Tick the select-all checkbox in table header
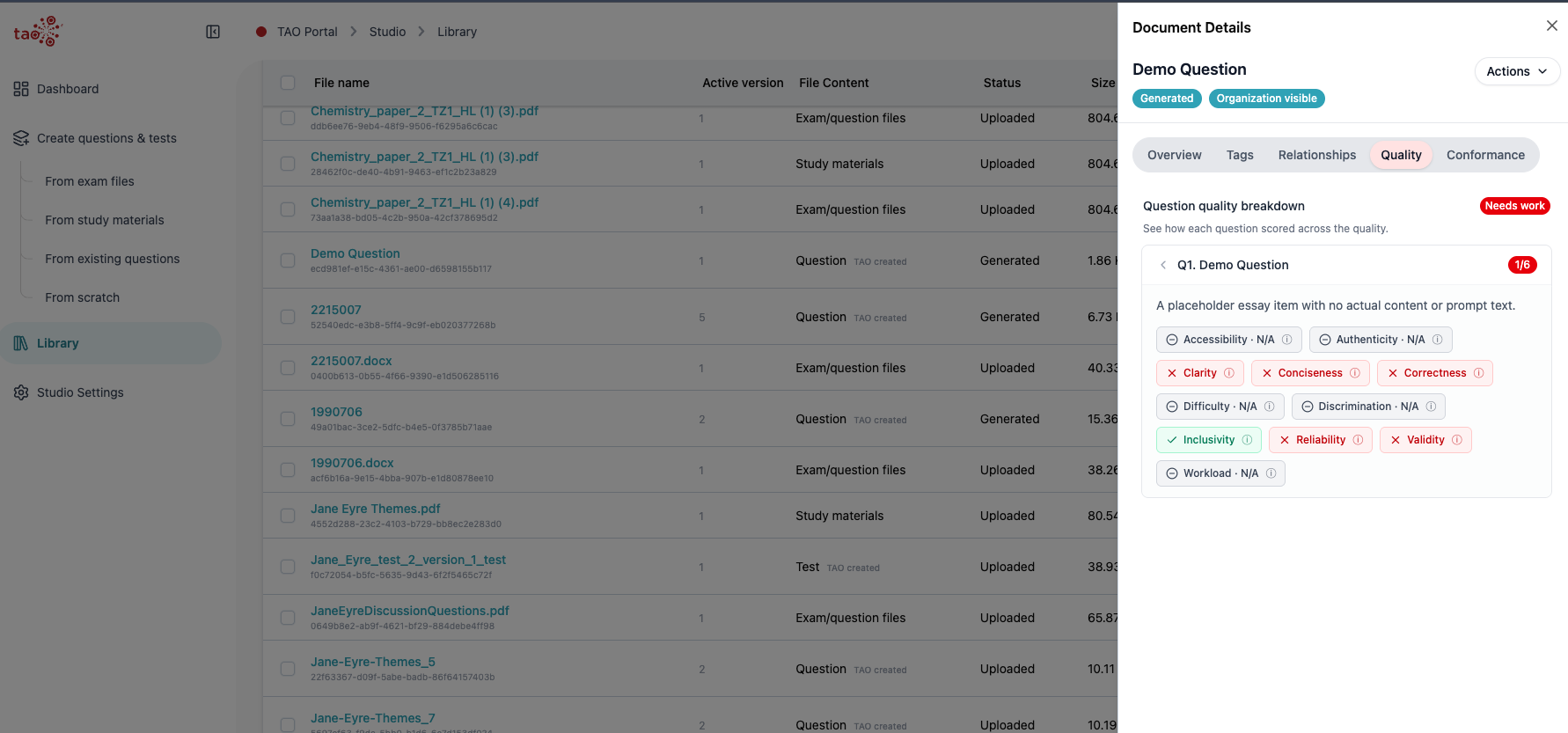The image size is (1568, 733). click(288, 83)
